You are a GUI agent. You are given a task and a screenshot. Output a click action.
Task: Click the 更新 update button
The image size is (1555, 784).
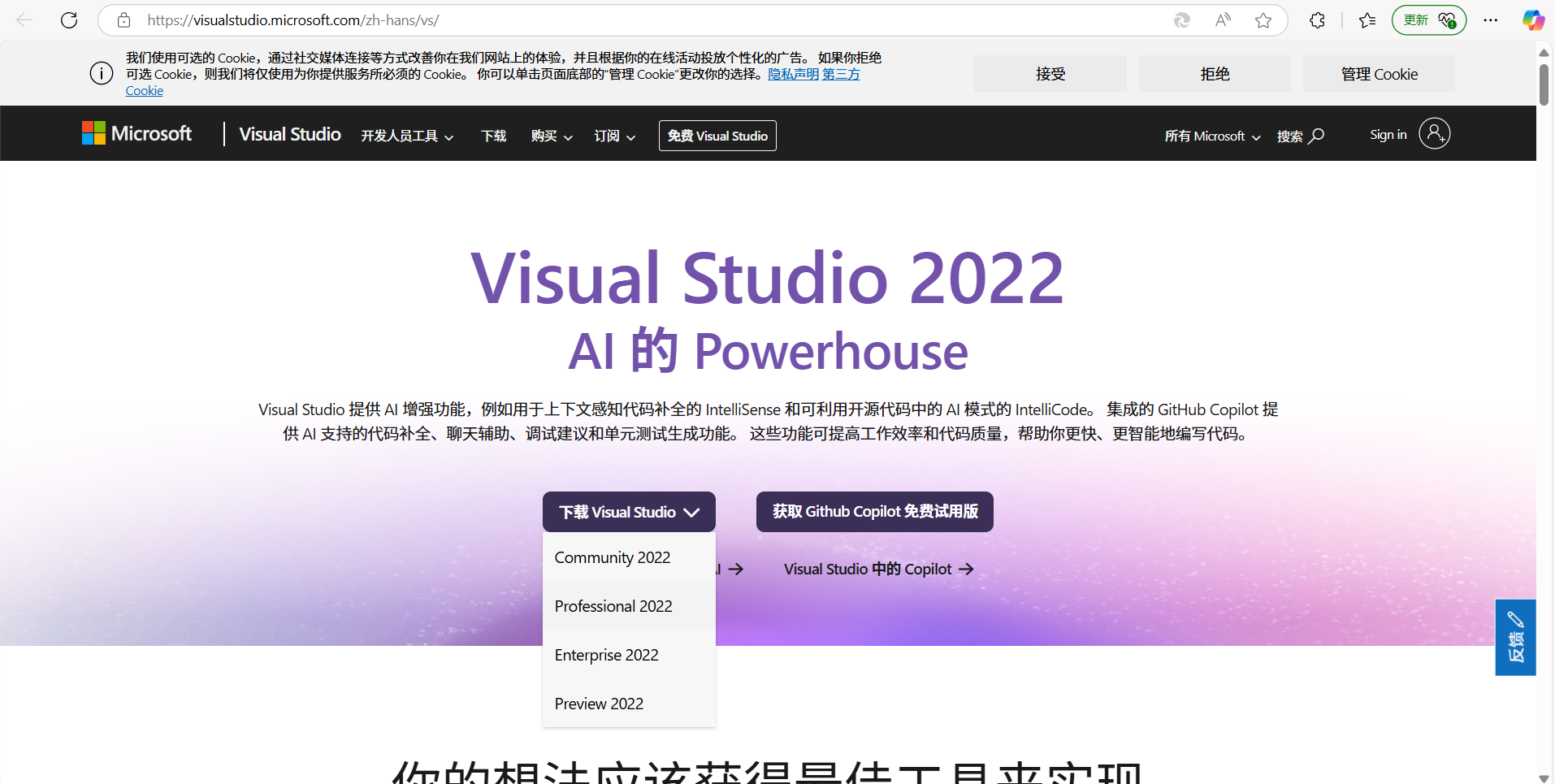[1428, 20]
